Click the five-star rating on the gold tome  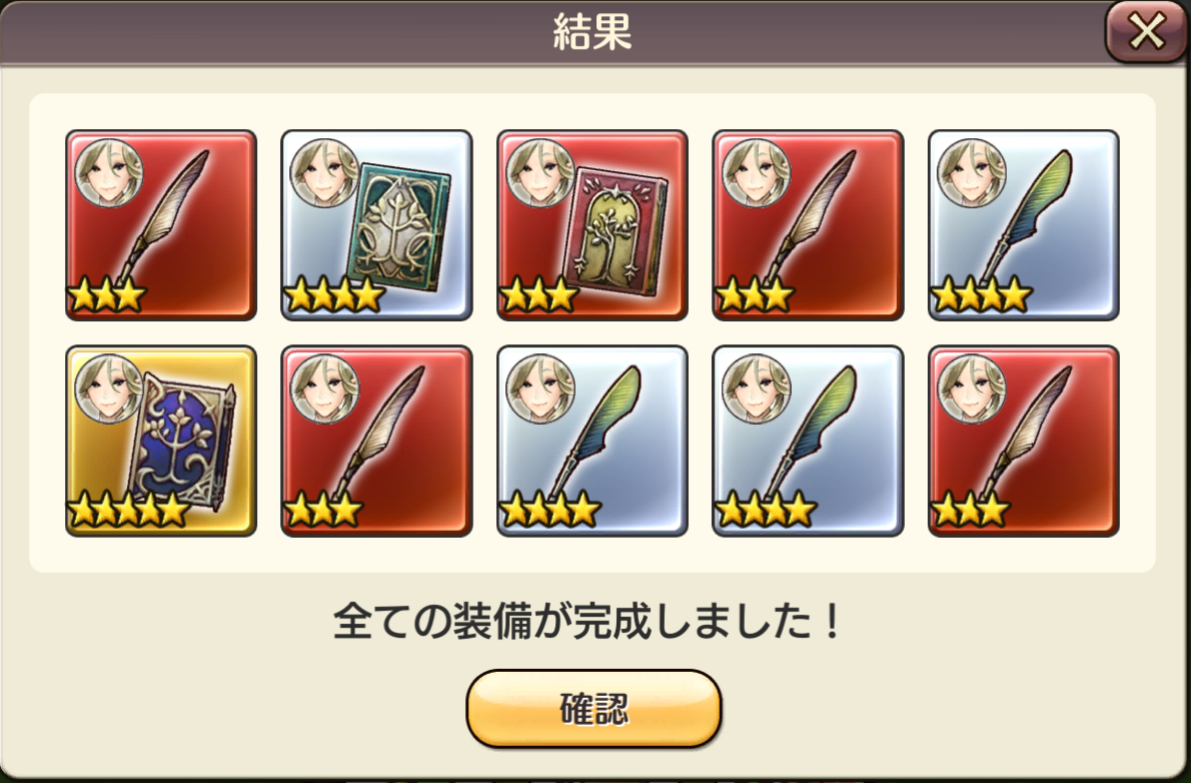[x=127, y=509]
